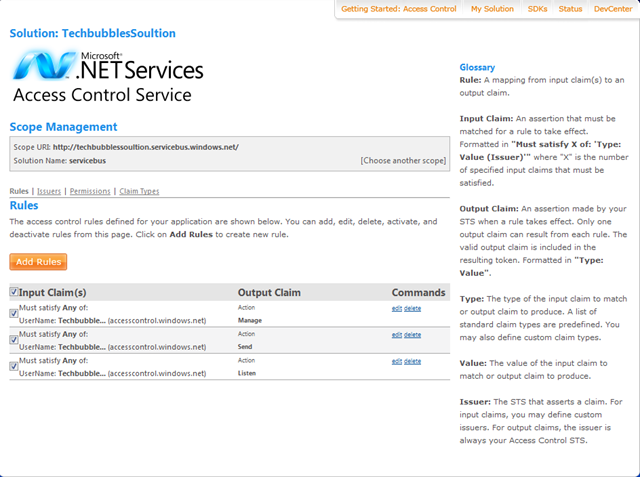The image size is (640, 477).
Task: Click the Output Claim glossary term
Action: pos(489,209)
